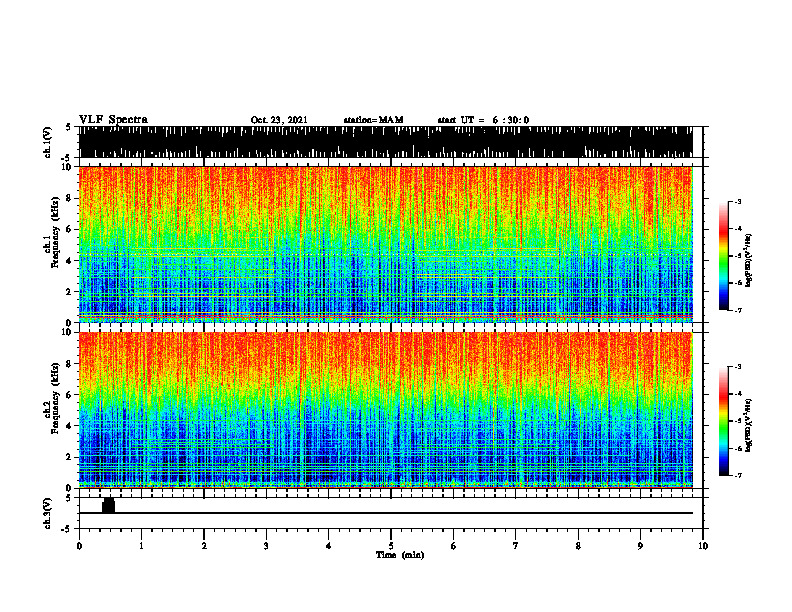The height and width of the screenshot is (612, 792).
Task: Click ch.2 frequency axis tick "6"
Action: tap(71, 395)
